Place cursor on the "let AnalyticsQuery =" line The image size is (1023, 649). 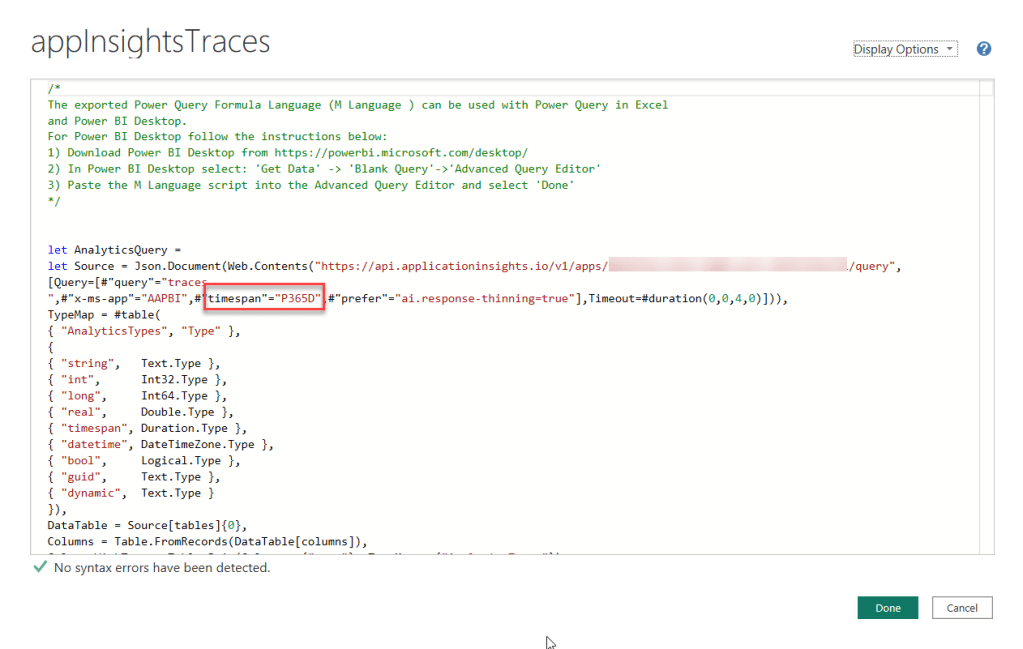point(115,250)
